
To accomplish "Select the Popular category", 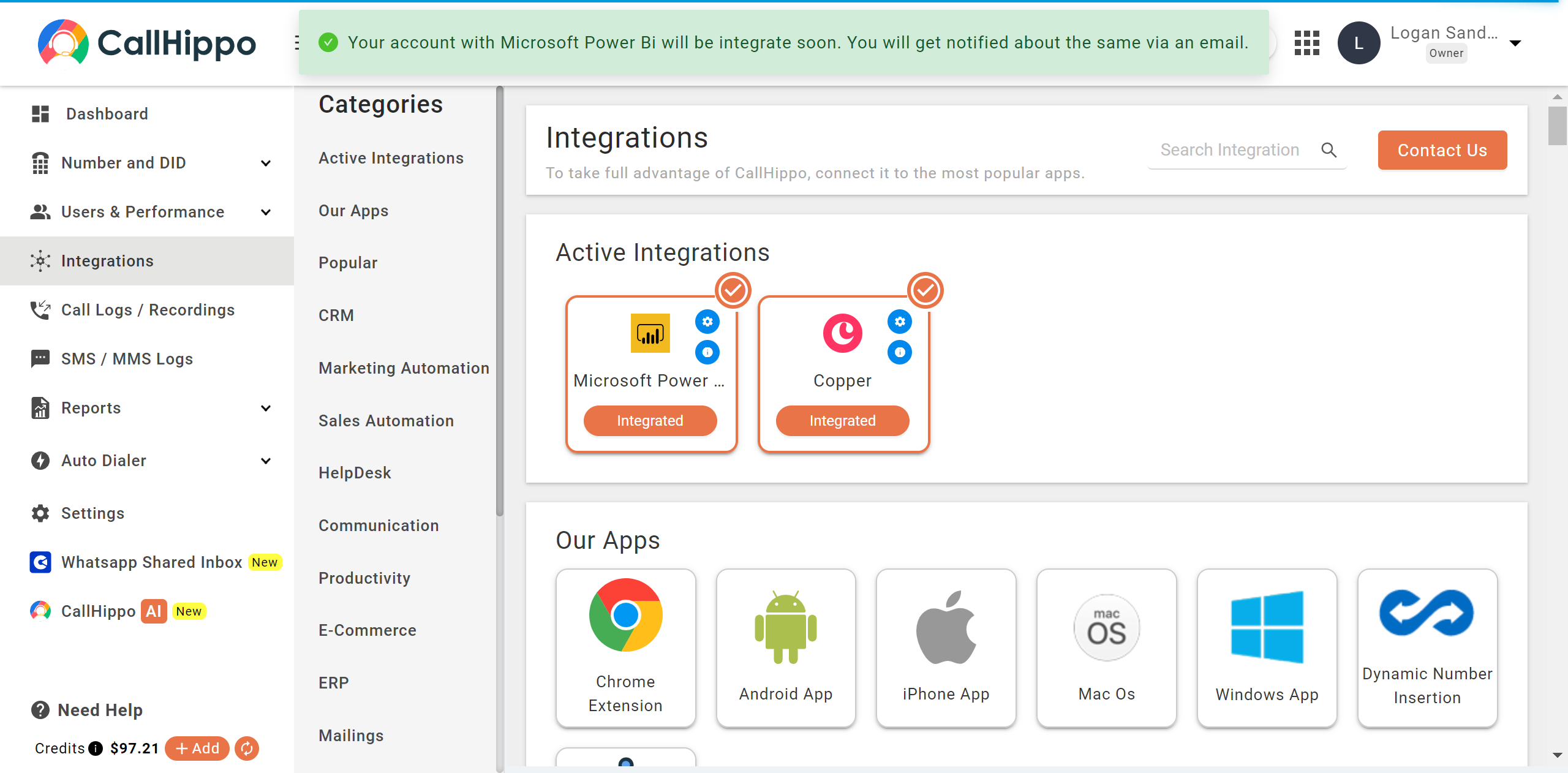I will coord(348,263).
